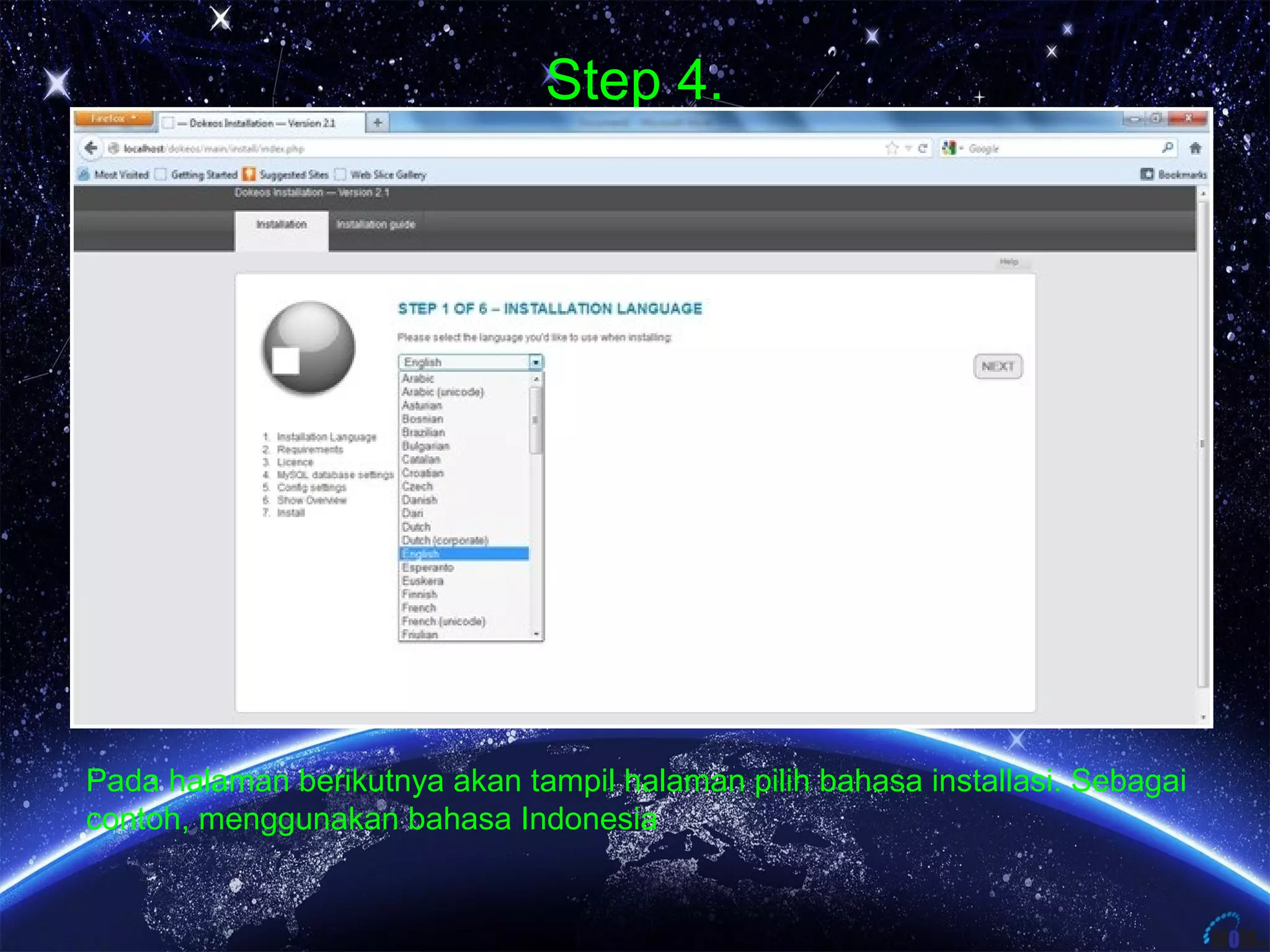Viewport: 1270px width, 952px height.
Task: Switch to Installation guide tab
Action: (x=375, y=224)
